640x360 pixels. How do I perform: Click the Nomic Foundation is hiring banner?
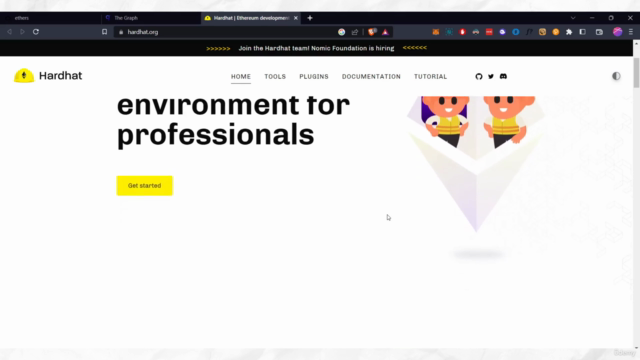click(x=316, y=48)
